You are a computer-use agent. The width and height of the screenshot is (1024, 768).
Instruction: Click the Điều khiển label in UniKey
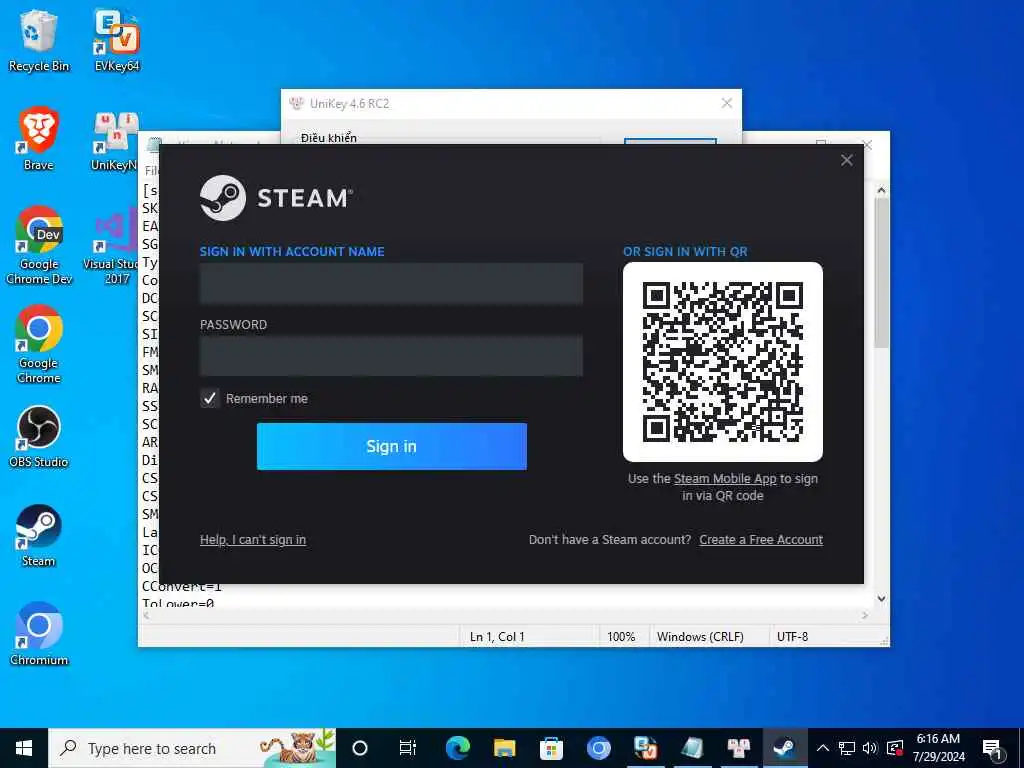[329, 138]
